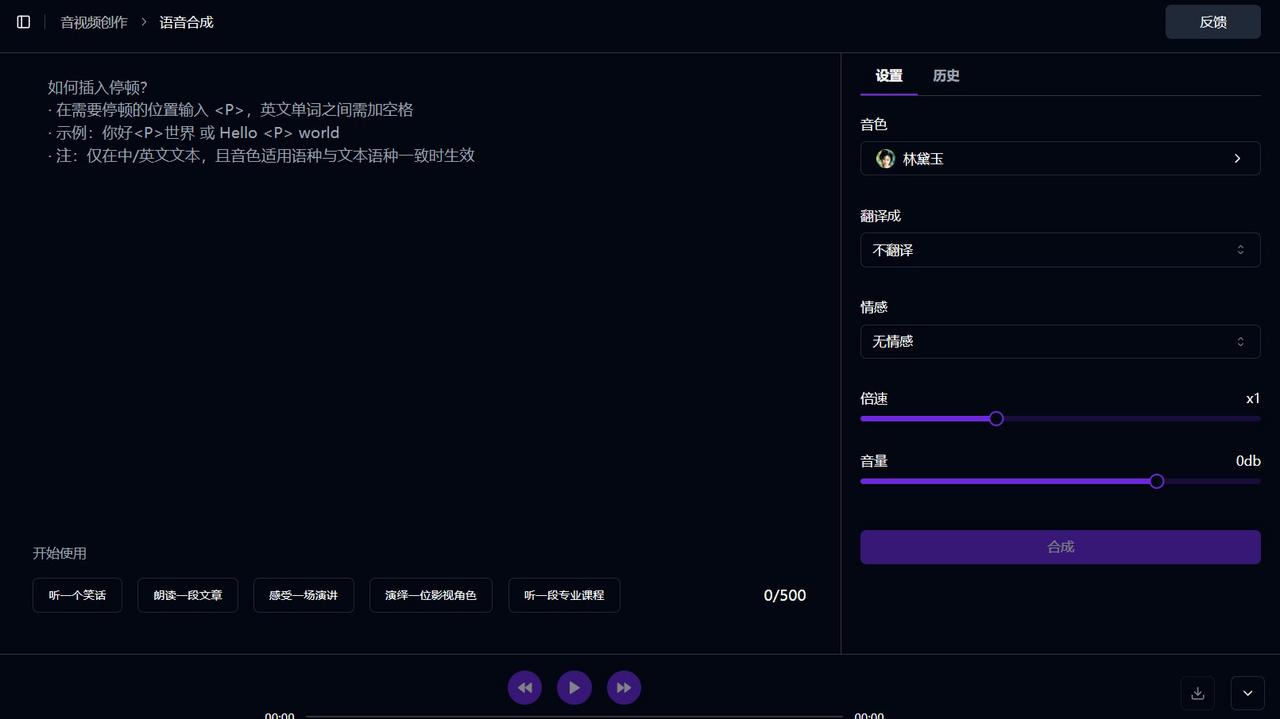Collapse the player with chevron down
The image size is (1280, 719).
(1248, 692)
